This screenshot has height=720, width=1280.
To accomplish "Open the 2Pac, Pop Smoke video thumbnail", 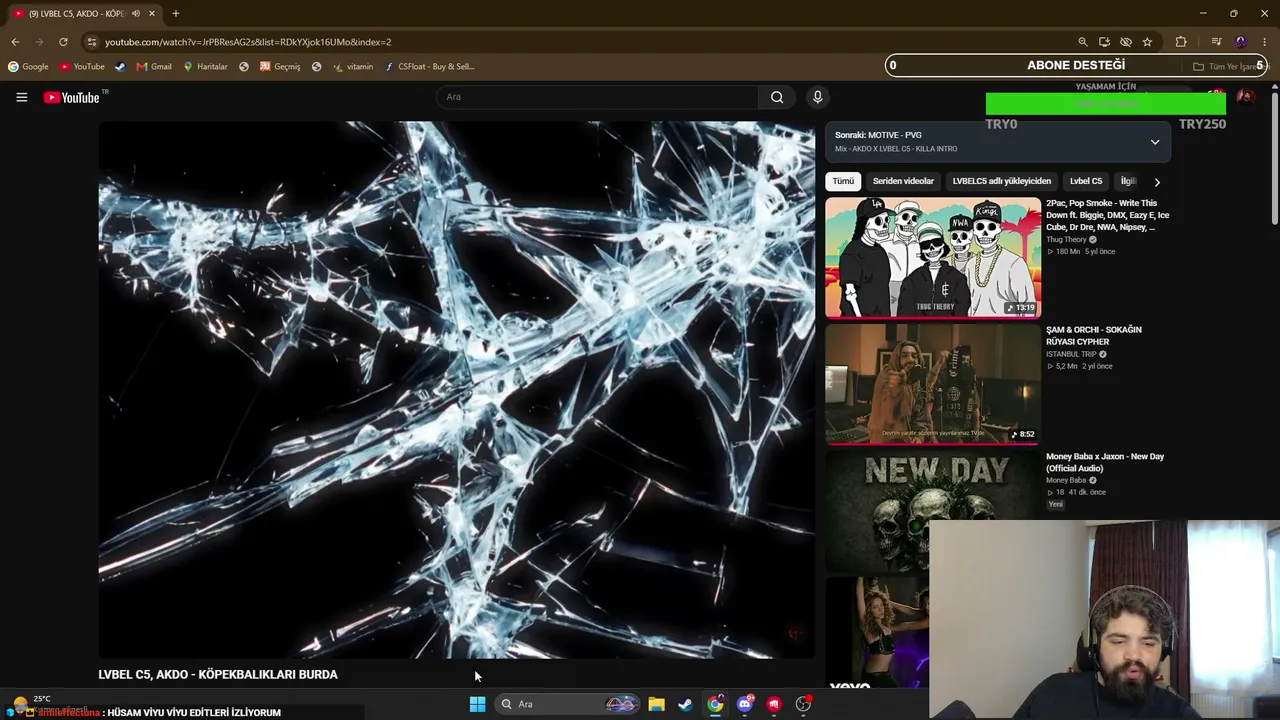I will coord(933,257).
